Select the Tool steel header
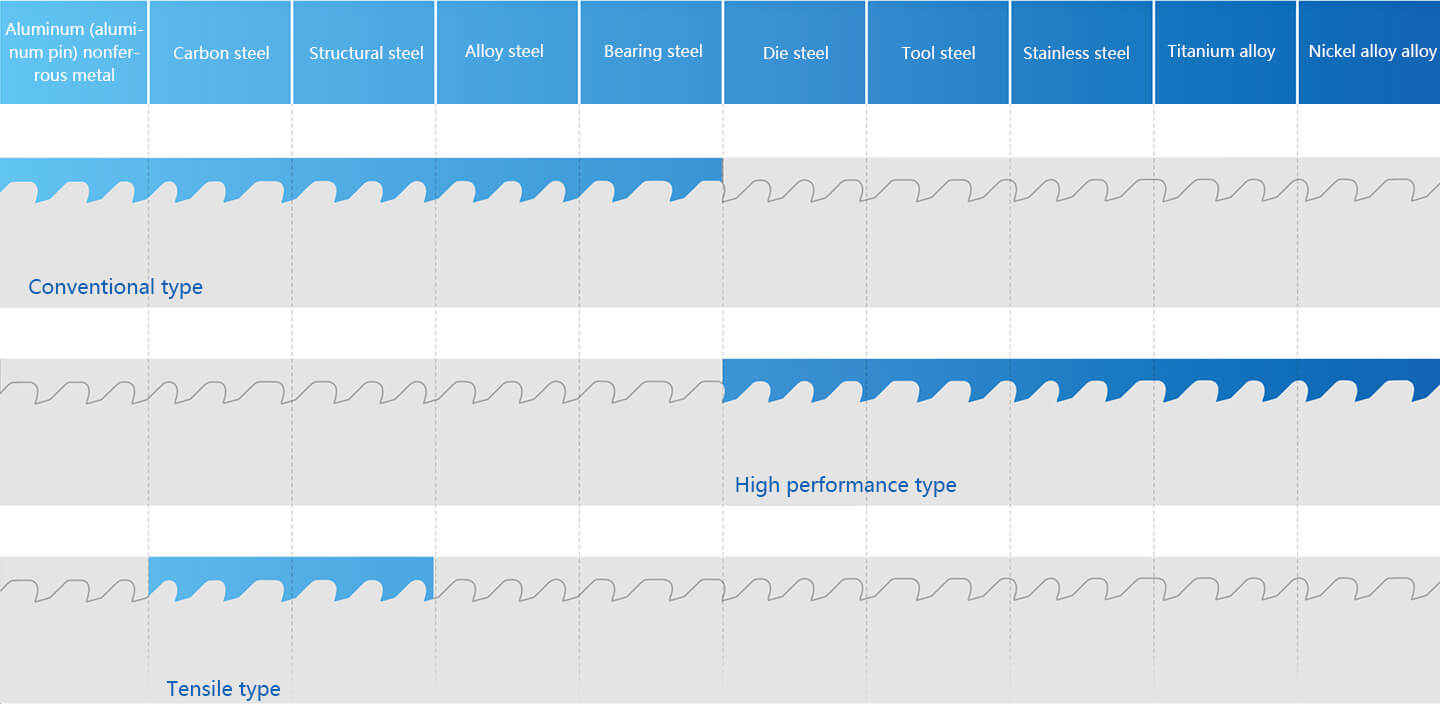Image resolution: width=1440 pixels, height=704 pixels. [x=938, y=52]
